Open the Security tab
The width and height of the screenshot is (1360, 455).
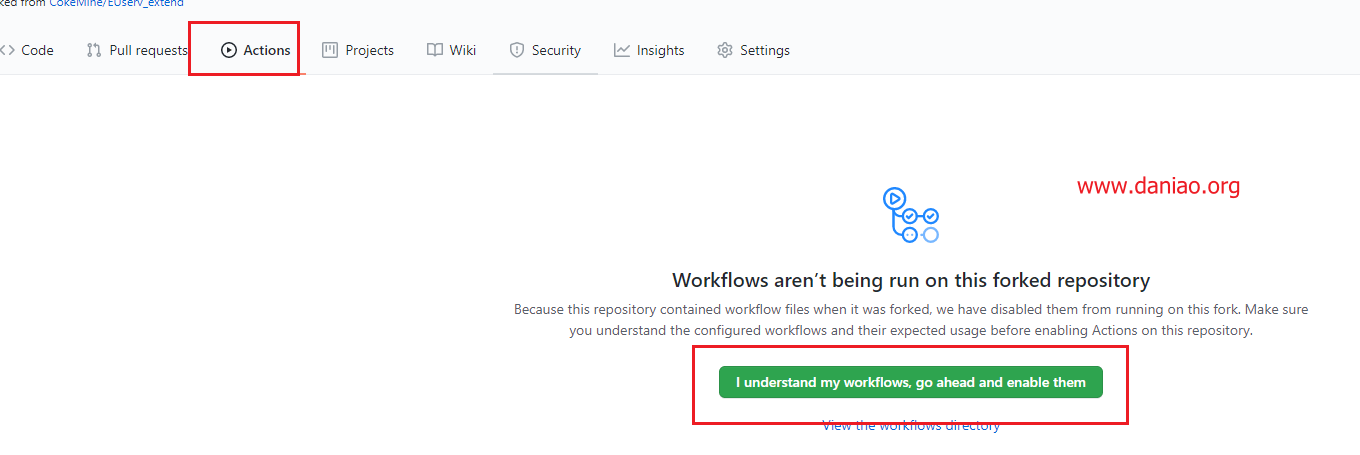pyautogui.click(x=545, y=50)
